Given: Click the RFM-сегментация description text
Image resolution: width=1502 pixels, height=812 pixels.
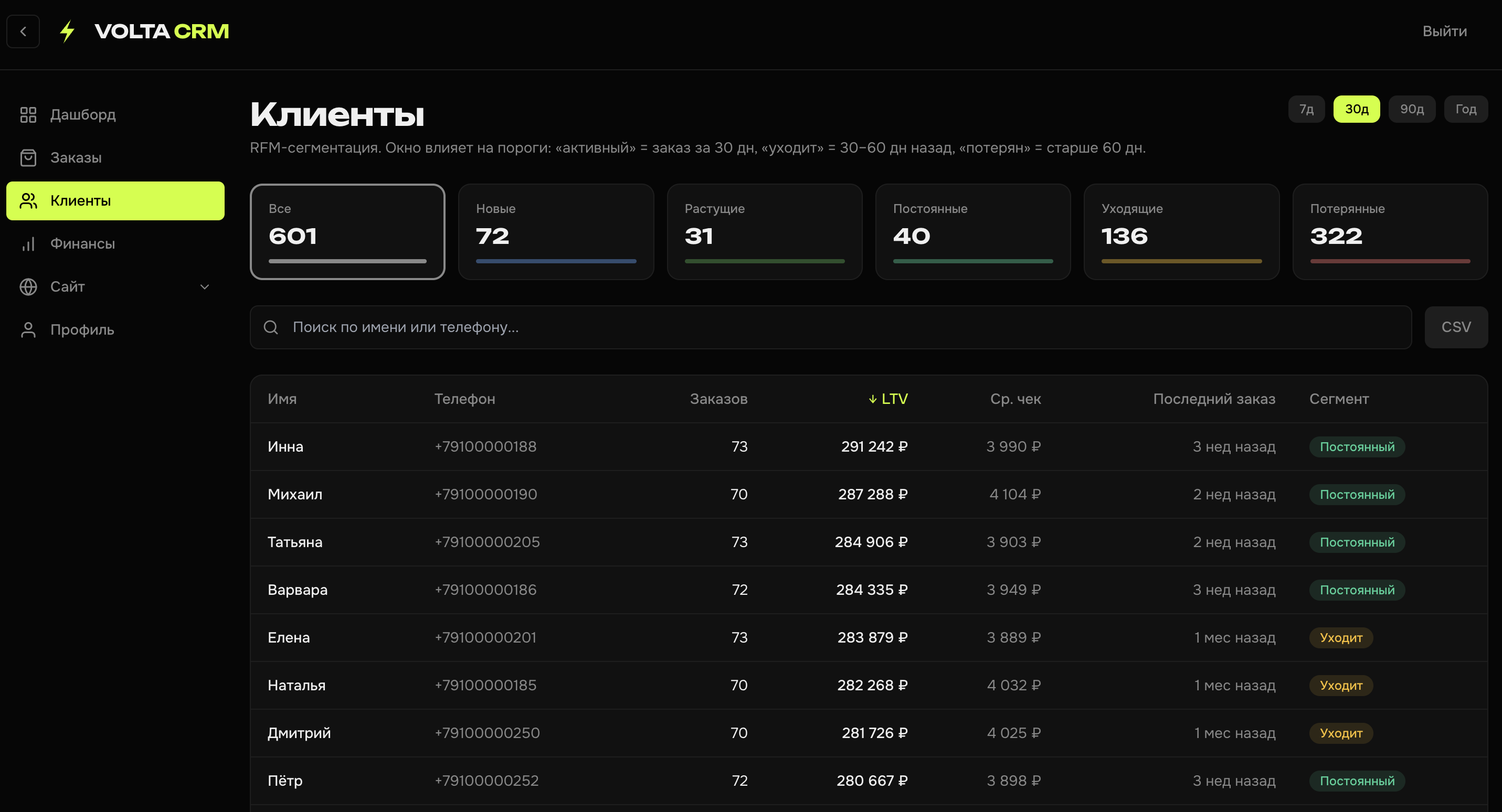Looking at the screenshot, I should tap(698, 148).
